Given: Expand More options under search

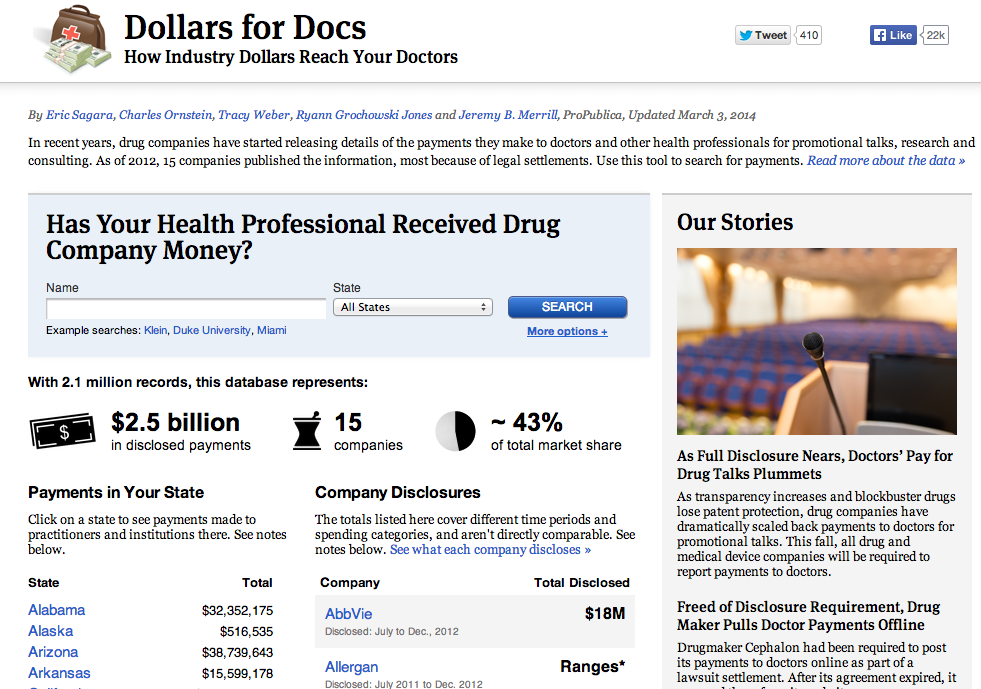Looking at the screenshot, I should [x=567, y=331].
